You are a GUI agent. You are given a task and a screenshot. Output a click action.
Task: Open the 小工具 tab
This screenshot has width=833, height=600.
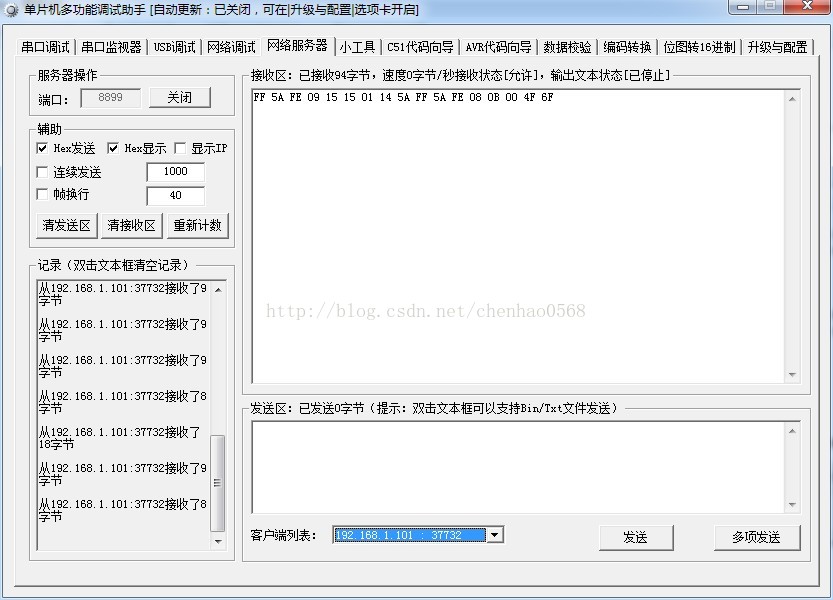coord(357,46)
